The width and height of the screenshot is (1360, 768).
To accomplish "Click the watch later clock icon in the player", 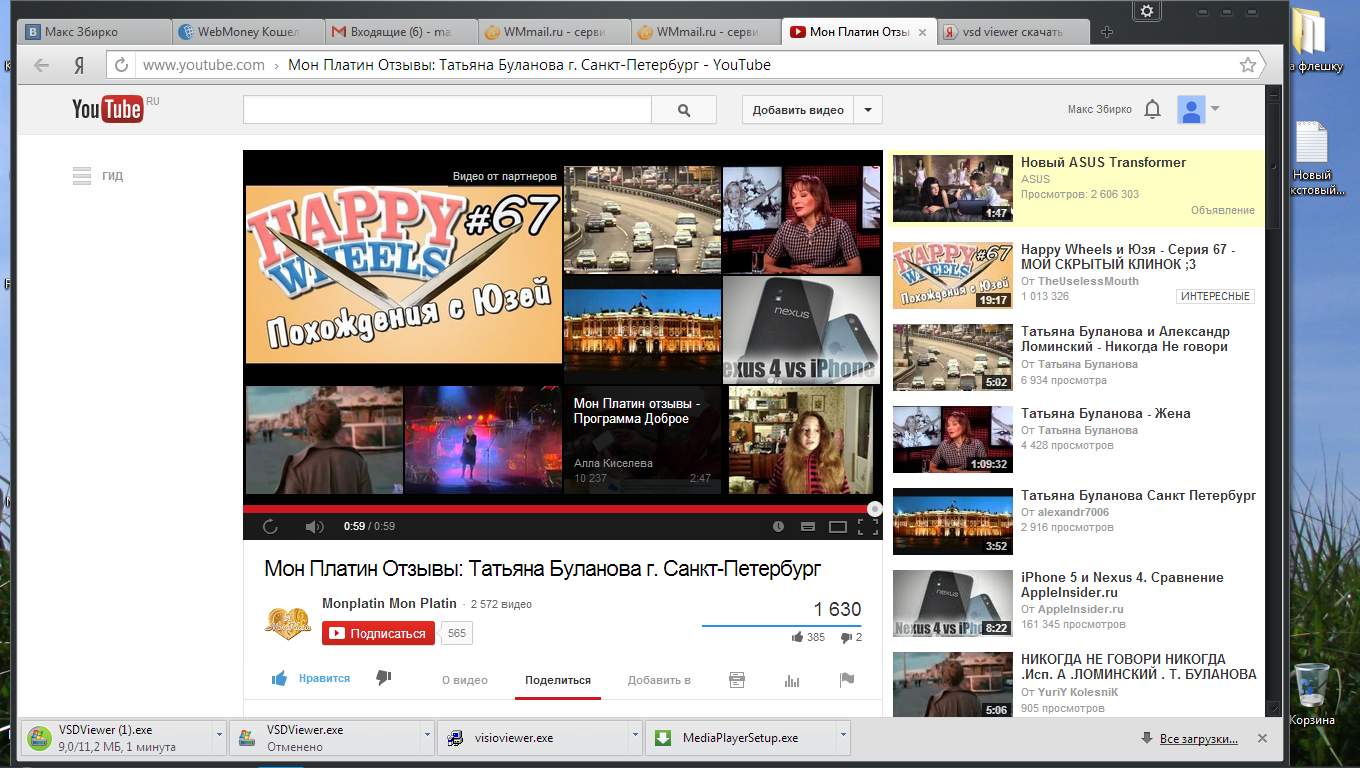I will tap(779, 527).
